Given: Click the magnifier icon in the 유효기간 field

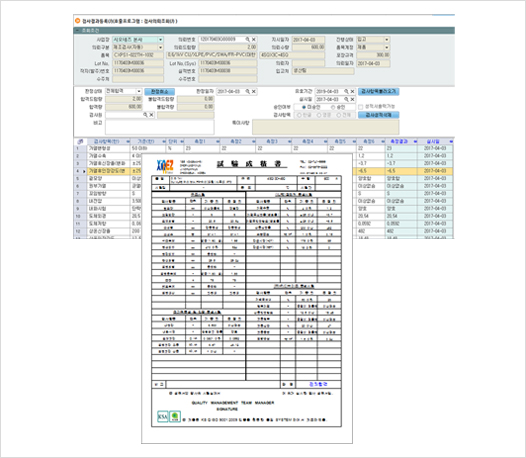Looking at the screenshot, I should click(x=346, y=92).
